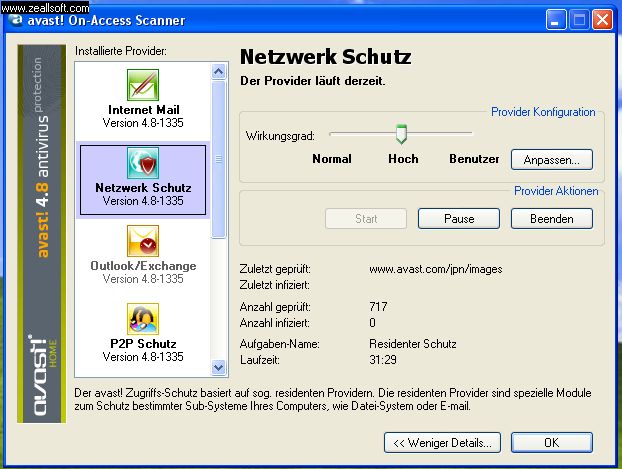Set sensitivity to Normal label

pos(332,159)
